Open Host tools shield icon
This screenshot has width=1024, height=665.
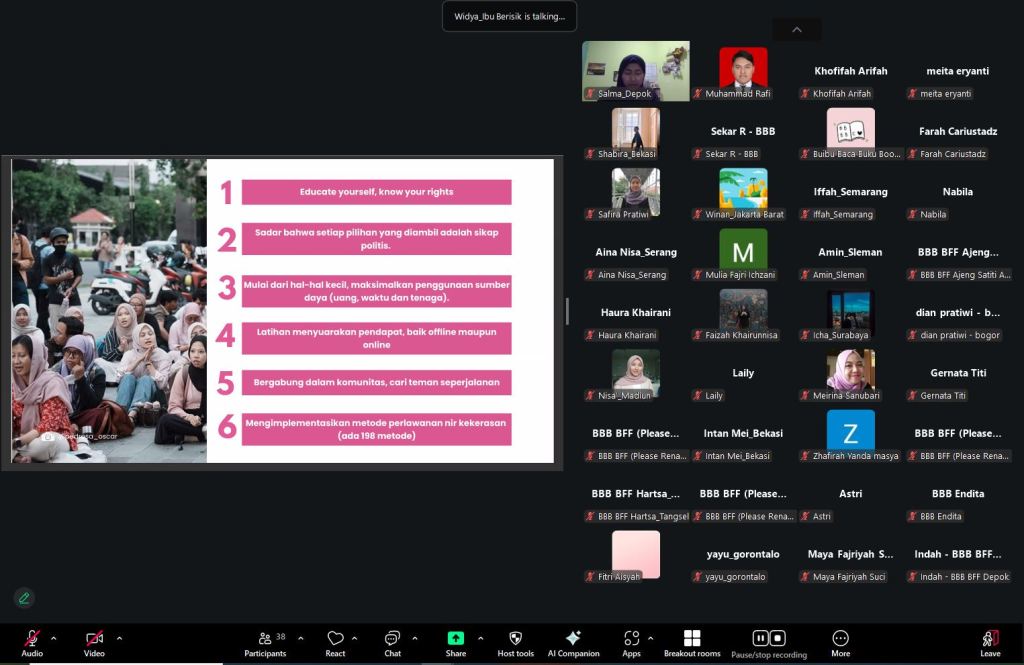(x=515, y=642)
